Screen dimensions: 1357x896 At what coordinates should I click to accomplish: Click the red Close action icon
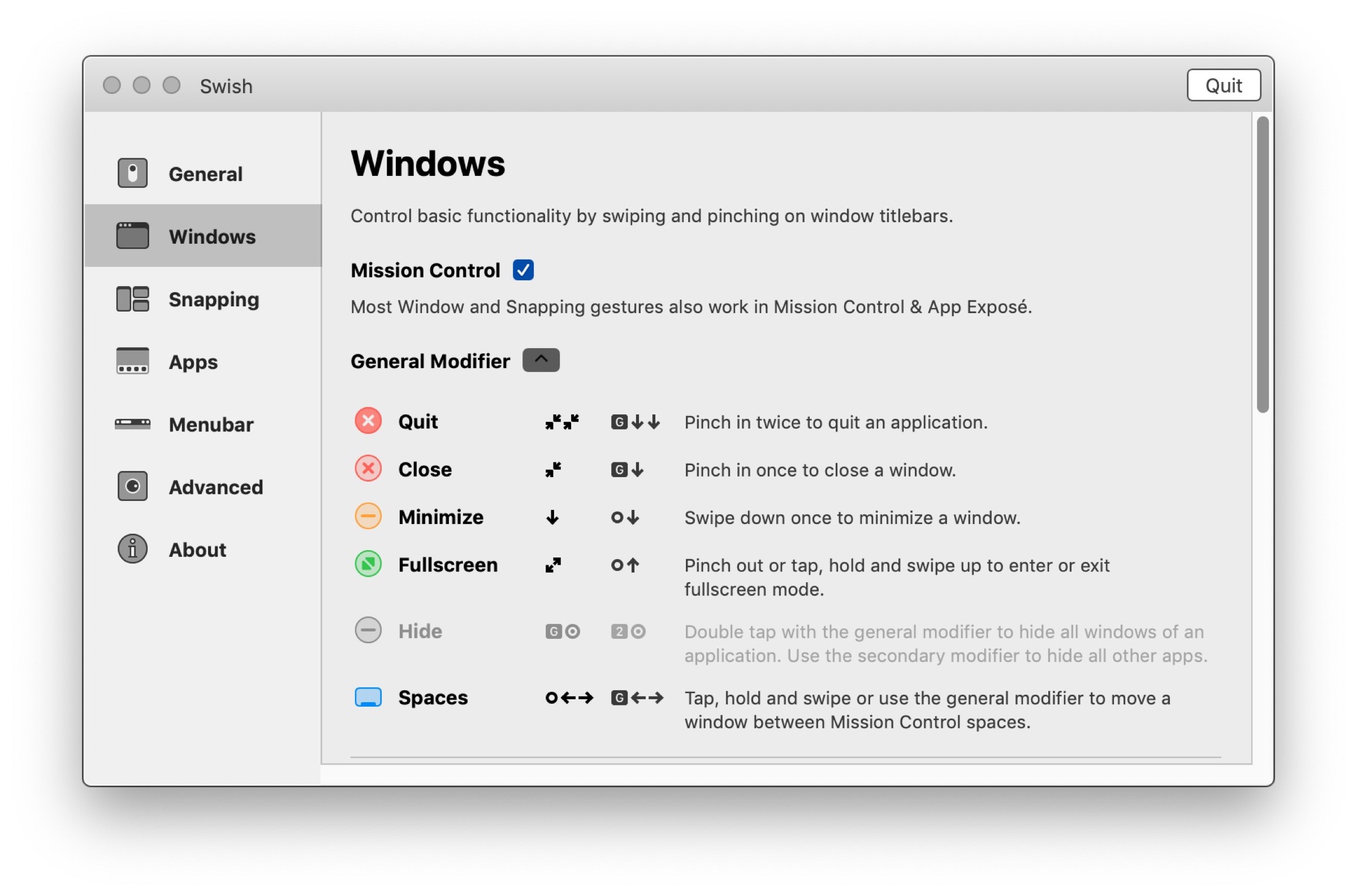[x=368, y=469]
